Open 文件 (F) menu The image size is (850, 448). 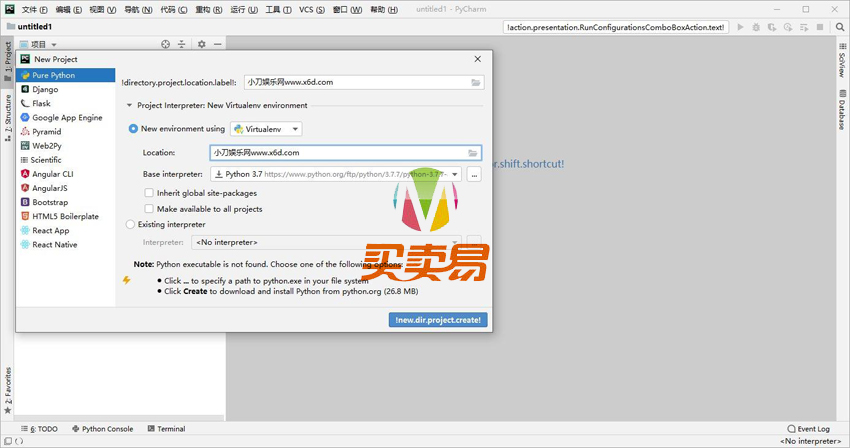(34, 9)
